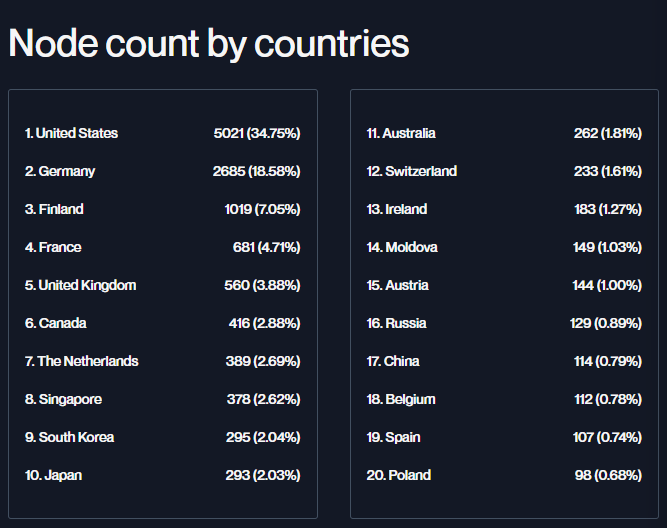Click Finland in the country list
667x528 pixels.
[54, 209]
